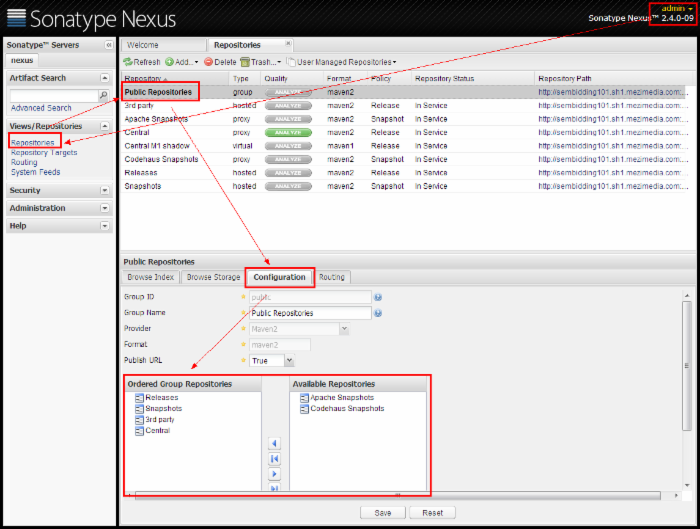Expand the Security panel
This screenshot has width=700, height=529.
tap(104, 191)
